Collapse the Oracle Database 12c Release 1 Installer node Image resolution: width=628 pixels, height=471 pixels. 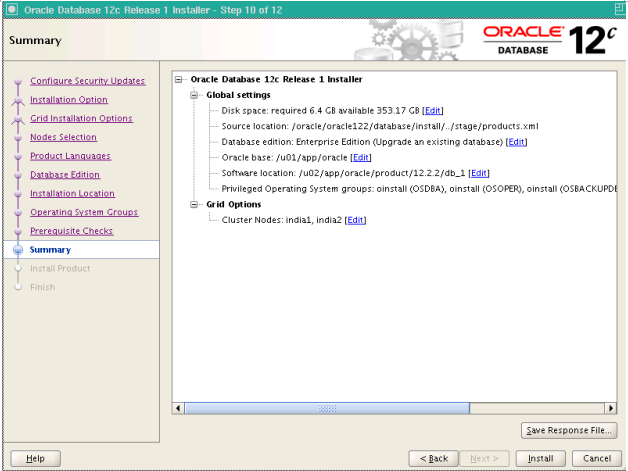point(179,80)
